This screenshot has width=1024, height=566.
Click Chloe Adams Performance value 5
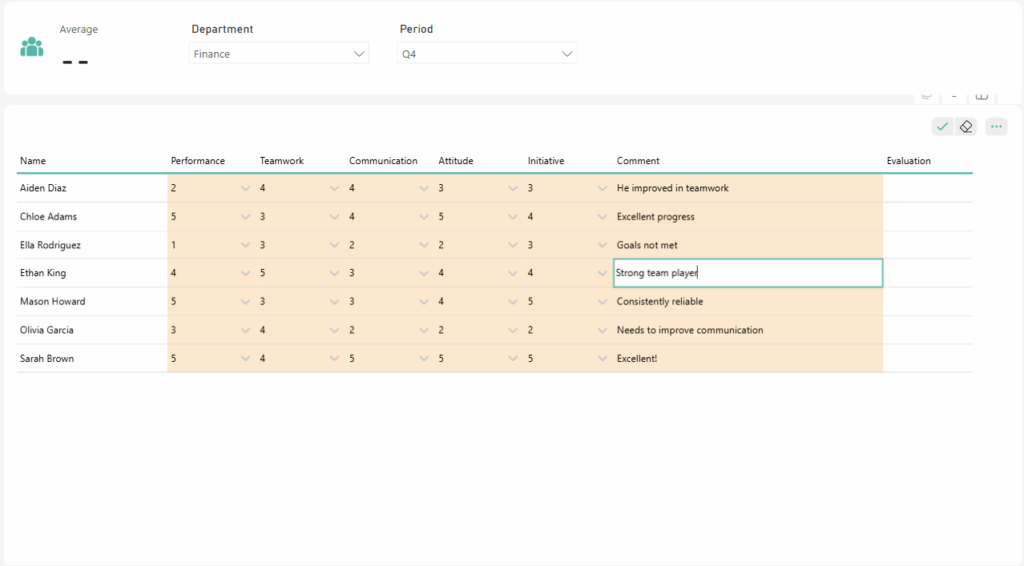174,217
